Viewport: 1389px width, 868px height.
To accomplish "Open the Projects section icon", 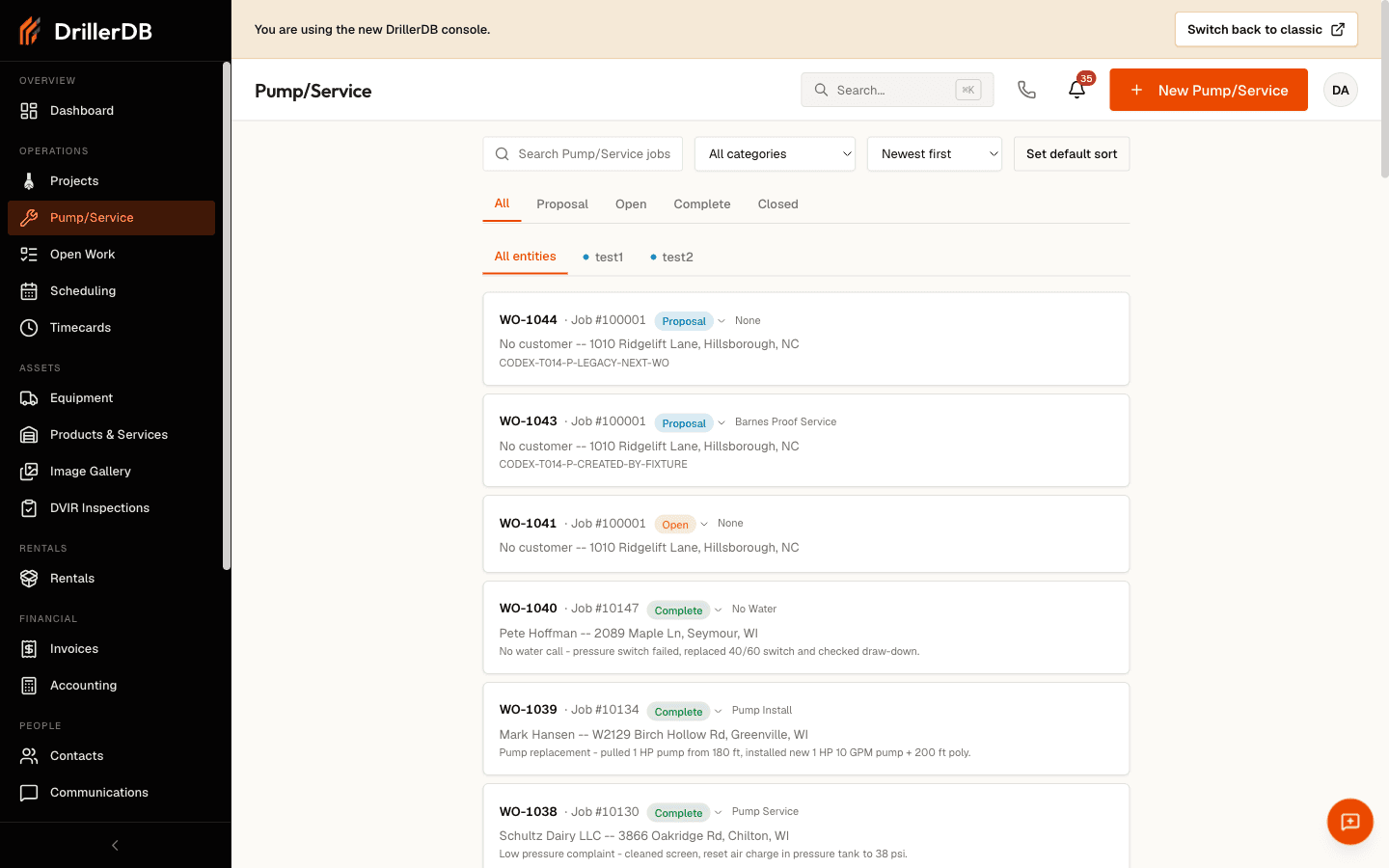I will point(29,181).
